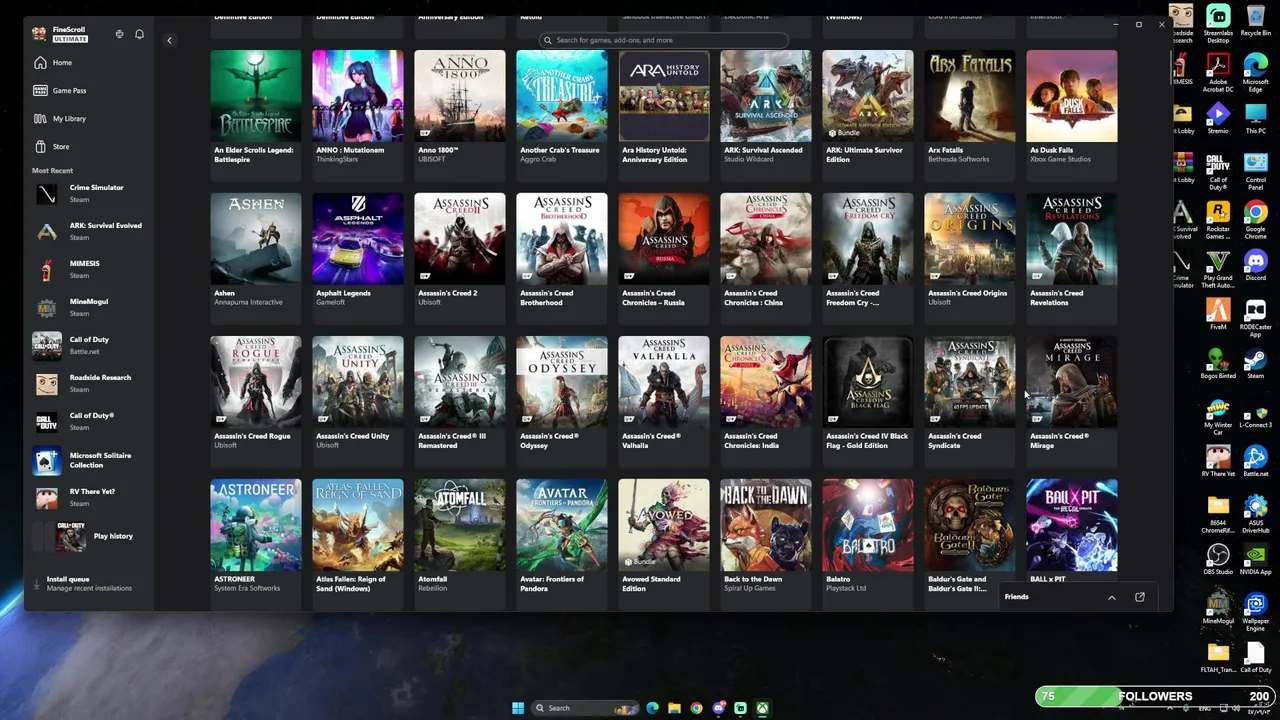Open Microsoft Solitaire Collection entry

click(x=88, y=460)
